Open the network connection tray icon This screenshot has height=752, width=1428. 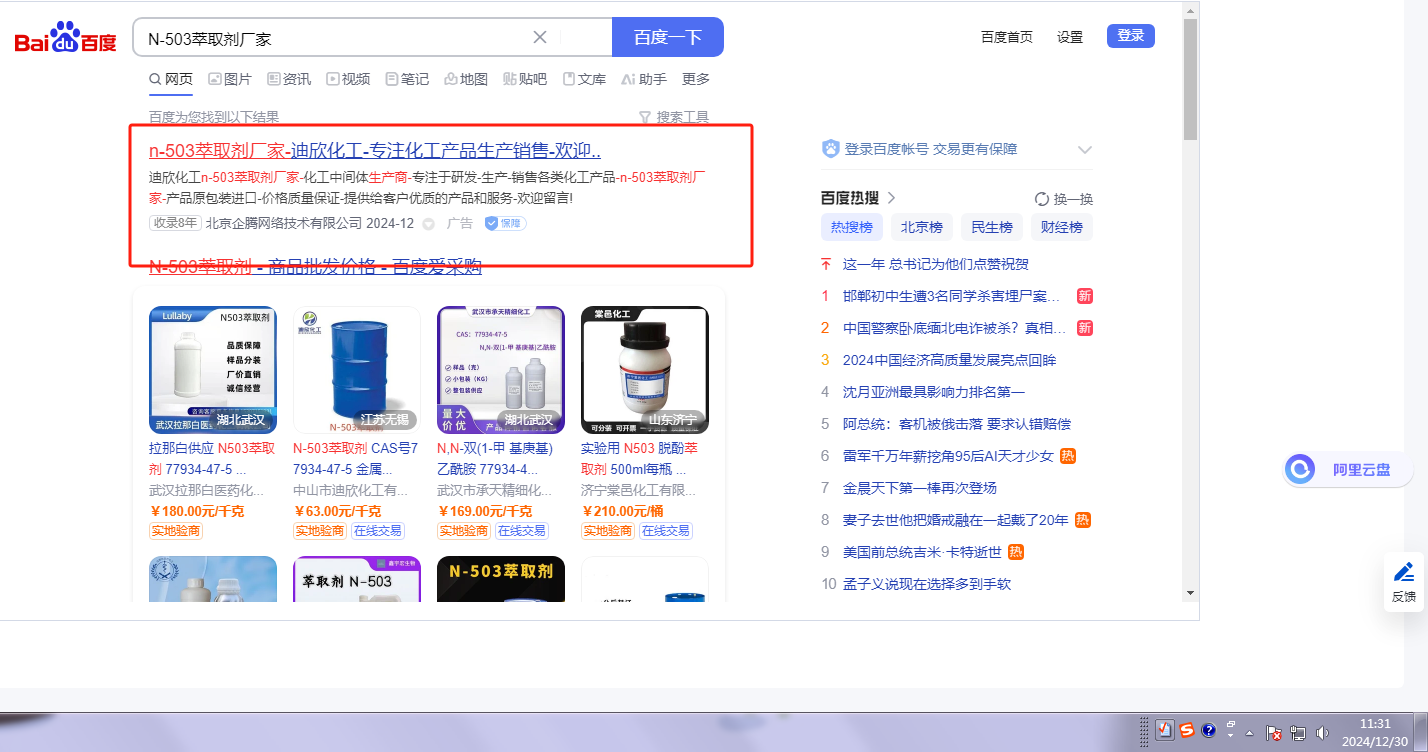pyautogui.click(x=1298, y=732)
